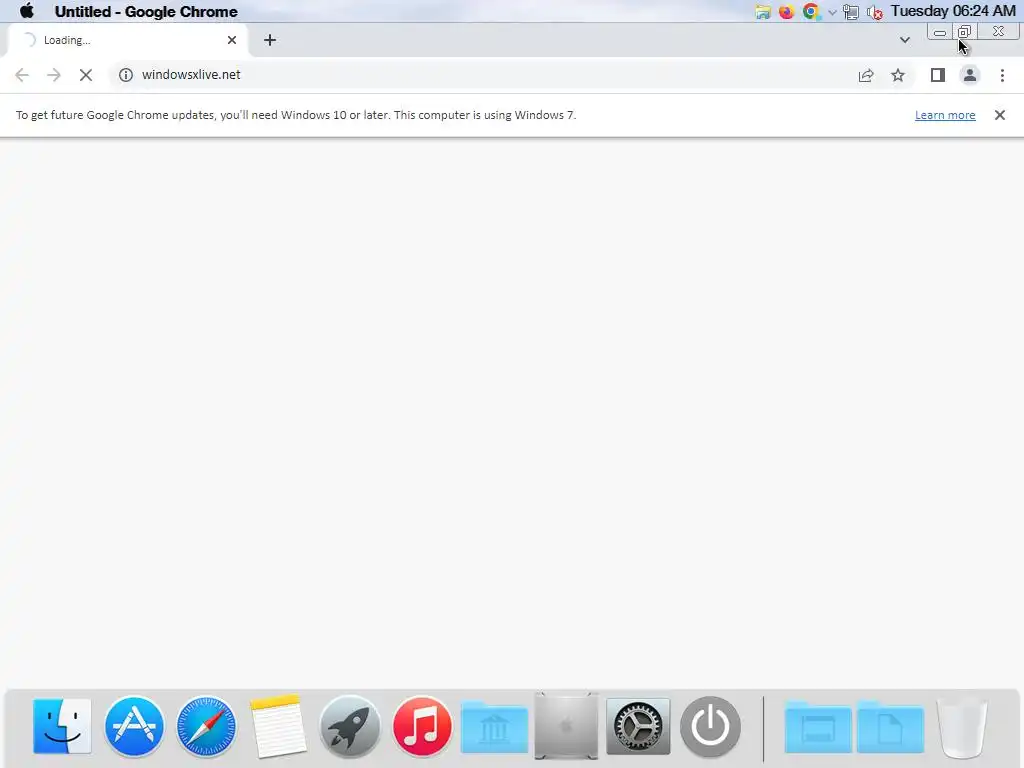Close the Loading... tab
Image resolution: width=1024 pixels, height=768 pixels.
[232, 40]
